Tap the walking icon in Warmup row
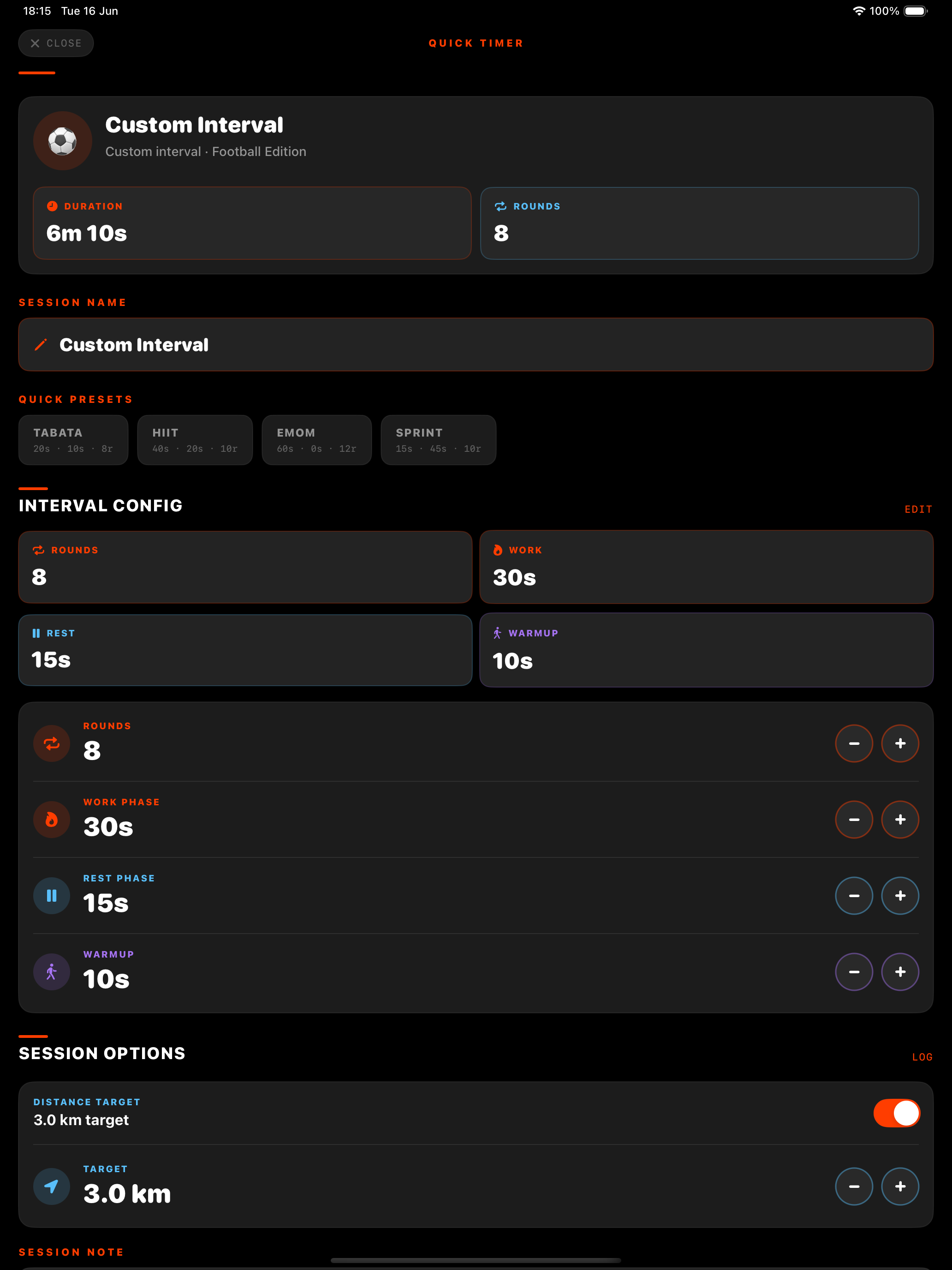The image size is (952, 1270). coord(52,972)
